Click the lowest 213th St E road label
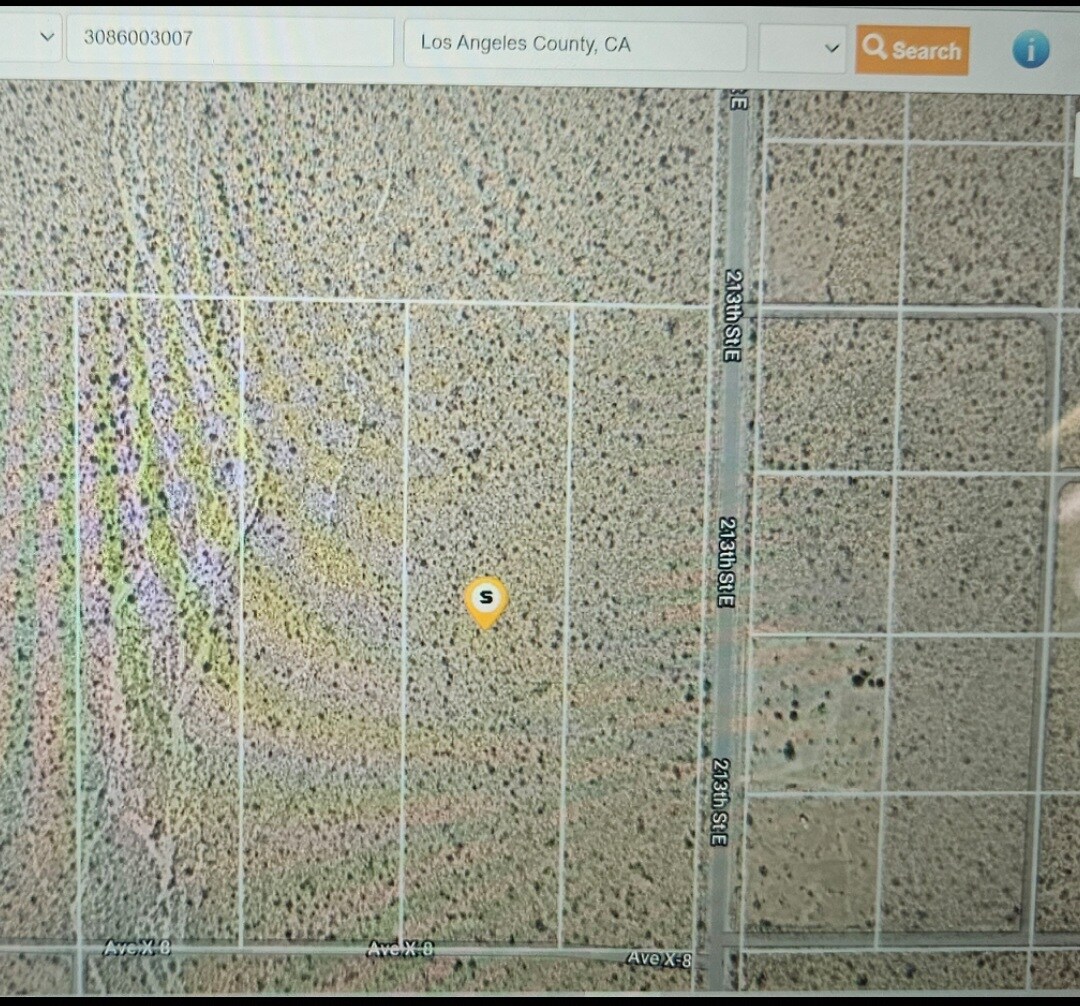The height and width of the screenshot is (1006, 1080). tap(720, 801)
